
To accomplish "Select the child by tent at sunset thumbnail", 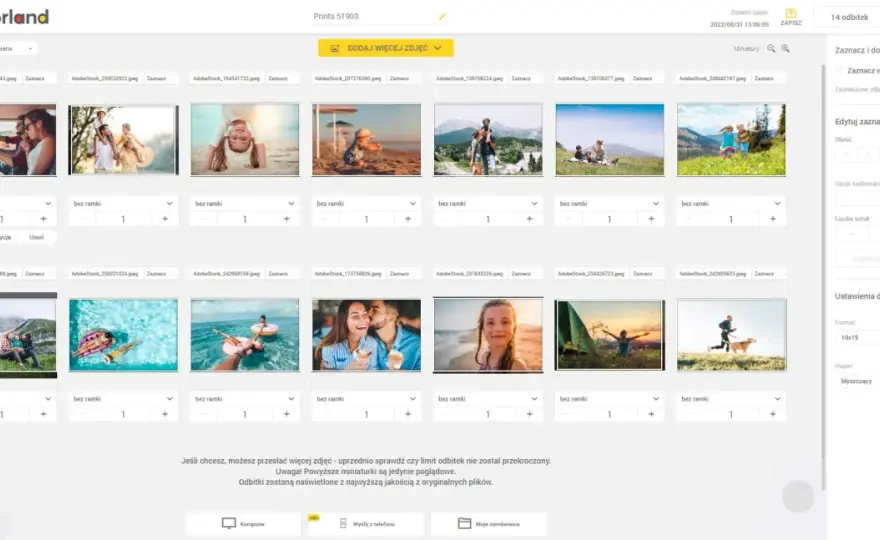I will (x=609, y=335).
